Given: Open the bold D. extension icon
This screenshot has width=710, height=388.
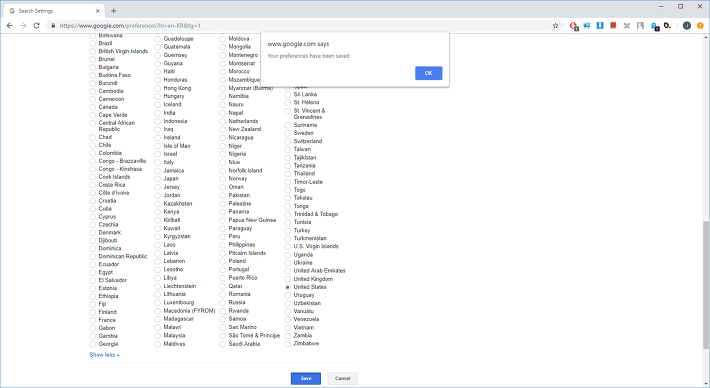Looking at the screenshot, I should (667, 26).
